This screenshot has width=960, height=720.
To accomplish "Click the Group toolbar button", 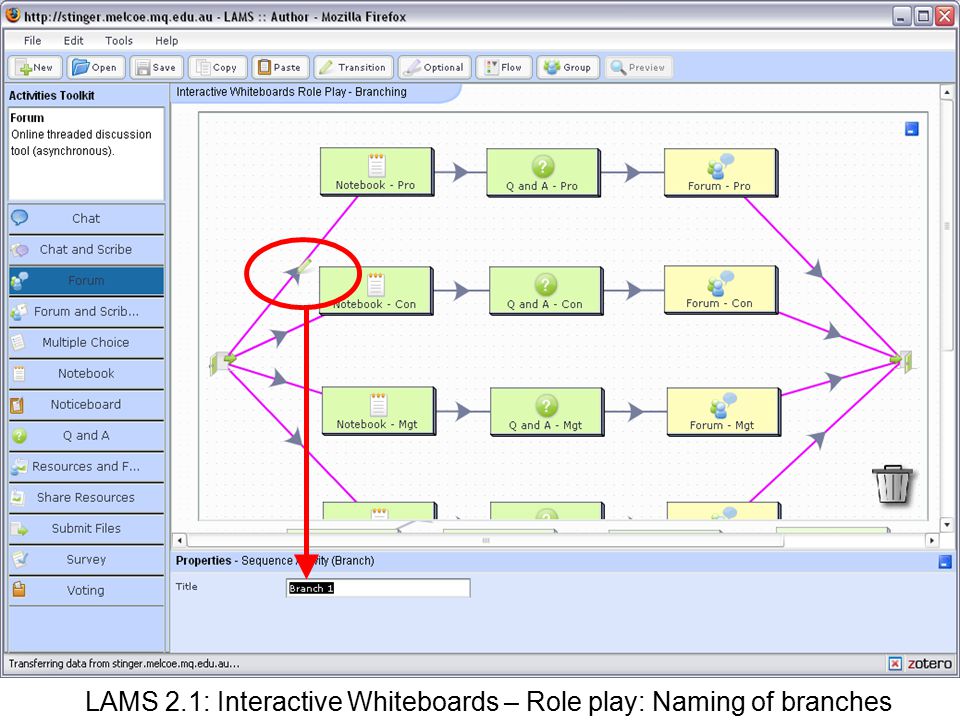I will (568, 67).
